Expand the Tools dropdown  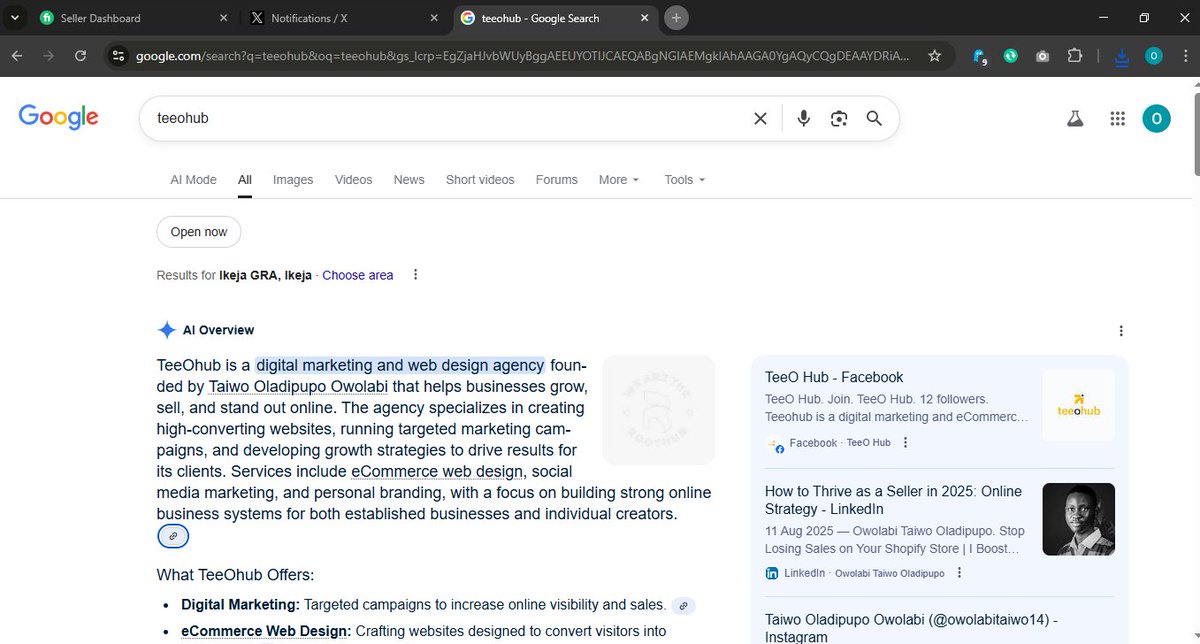(x=685, y=180)
